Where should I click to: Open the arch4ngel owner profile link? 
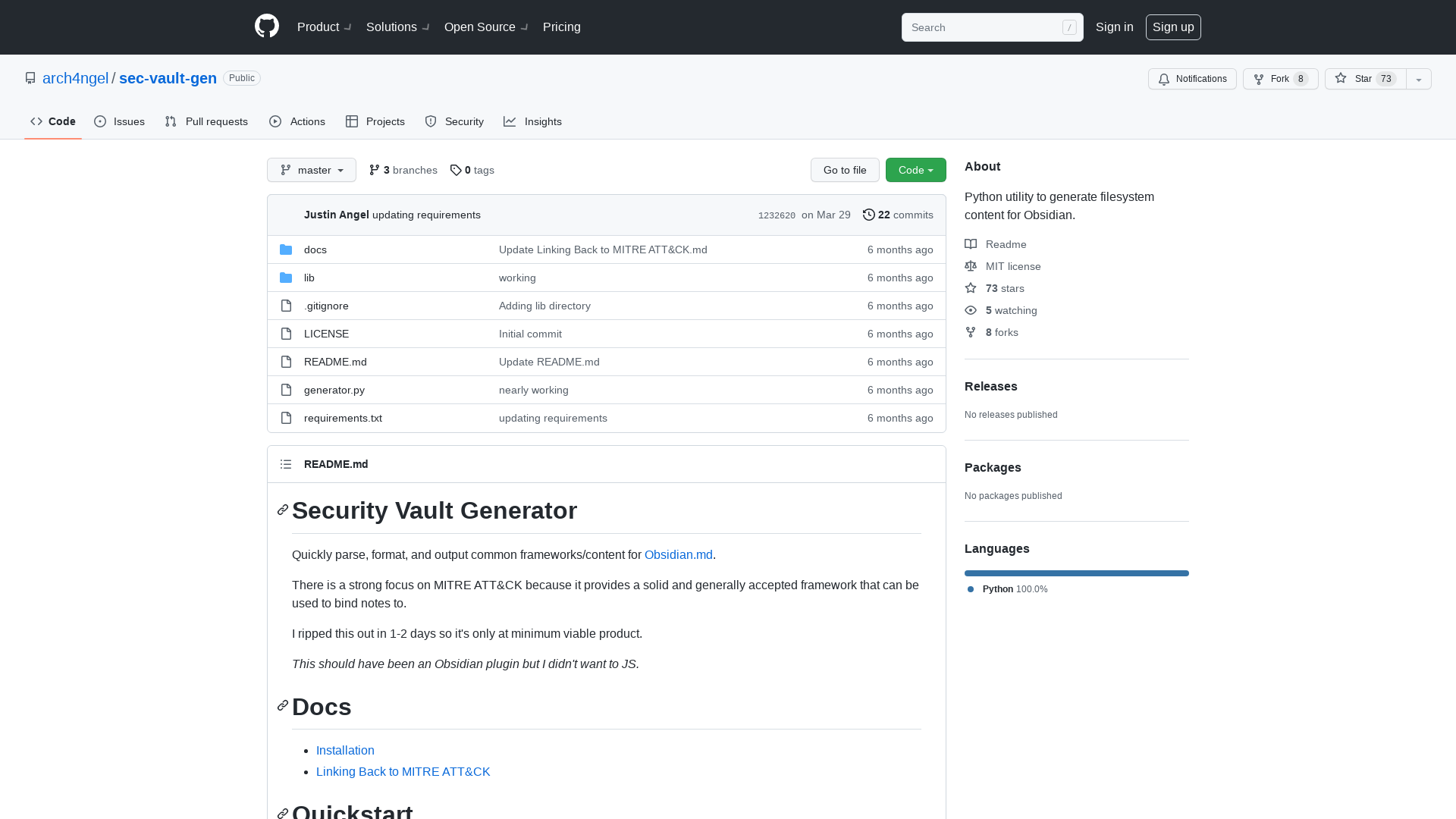click(75, 78)
